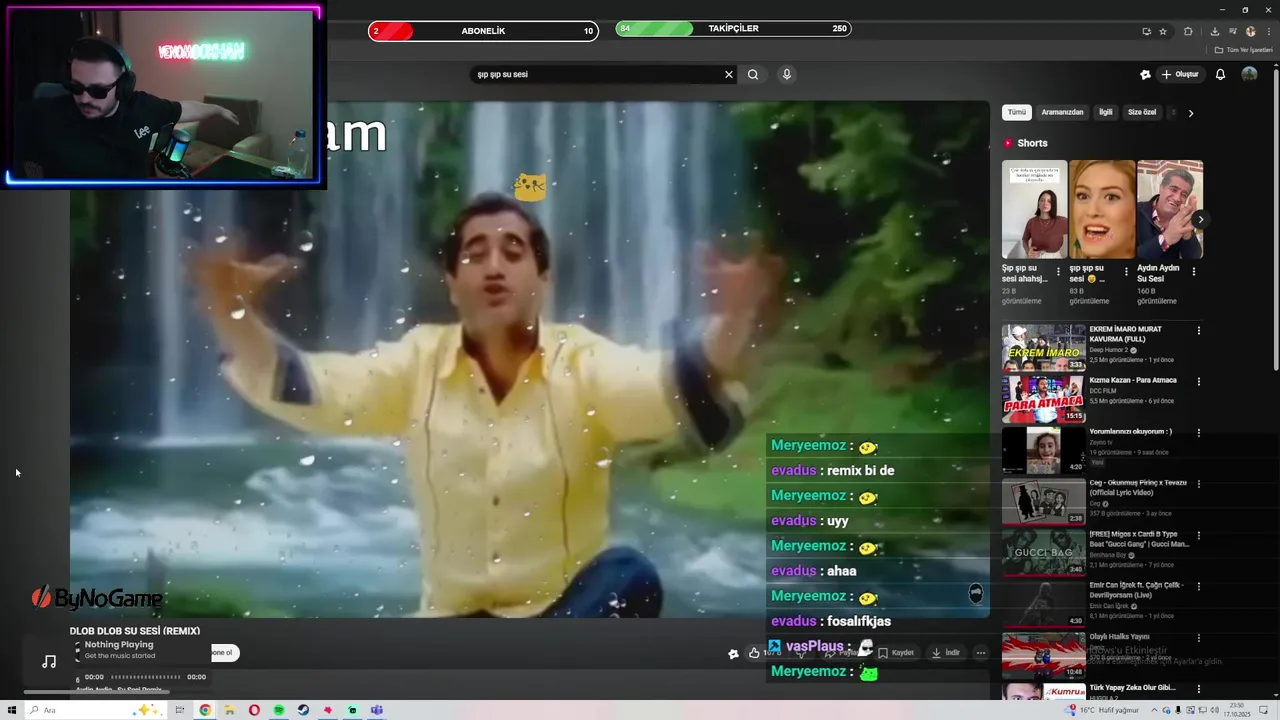Open the PARA ATMACA video thumbnail
The width and height of the screenshot is (1280, 720).
1043,399
